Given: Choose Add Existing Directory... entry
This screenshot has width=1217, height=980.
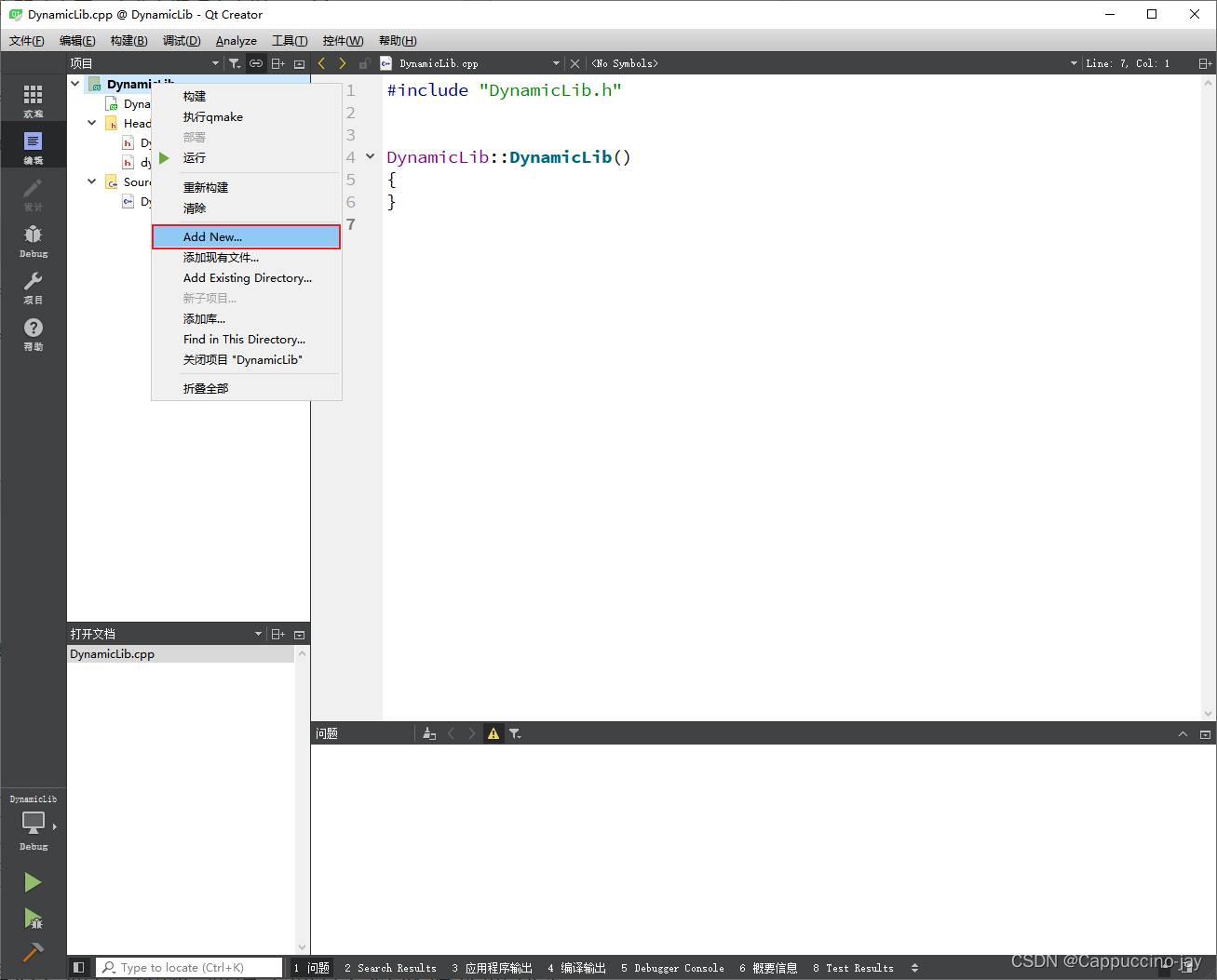Looking at the screenshot, I should 247,277.
